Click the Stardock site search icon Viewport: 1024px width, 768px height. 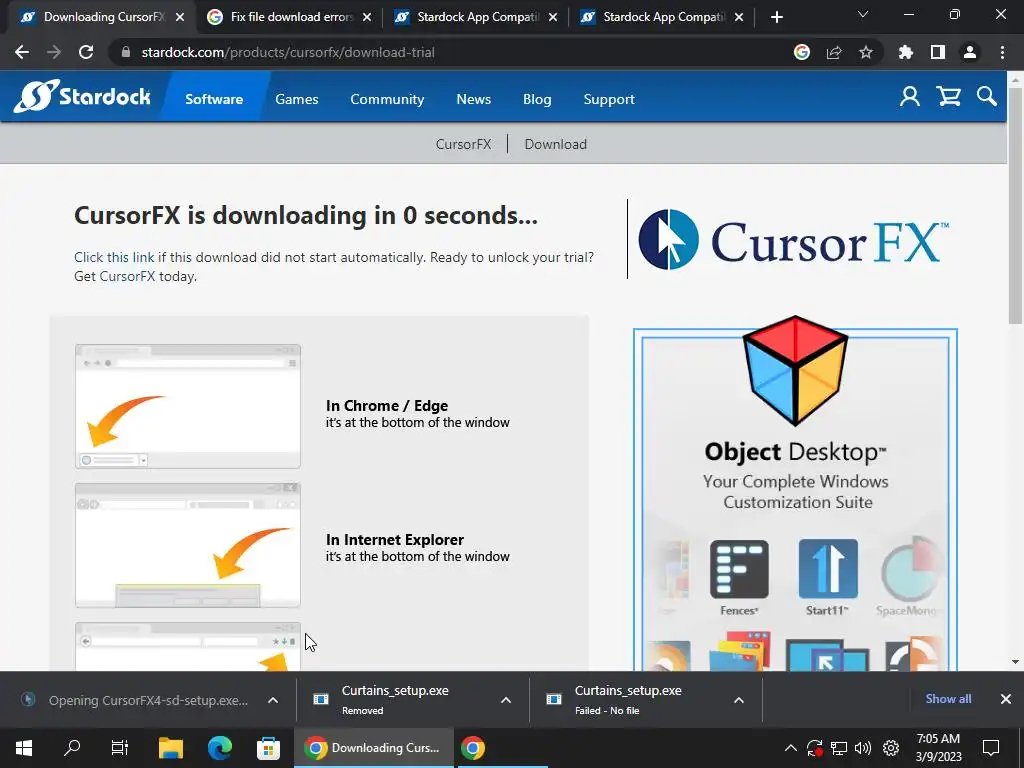987,97
